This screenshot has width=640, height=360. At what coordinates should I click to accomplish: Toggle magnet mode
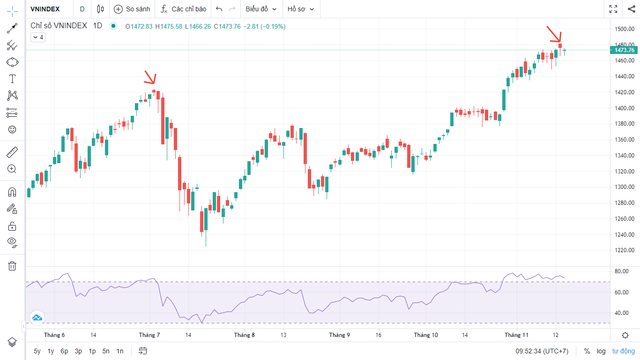pyautogui.click(x=12, y=192)
